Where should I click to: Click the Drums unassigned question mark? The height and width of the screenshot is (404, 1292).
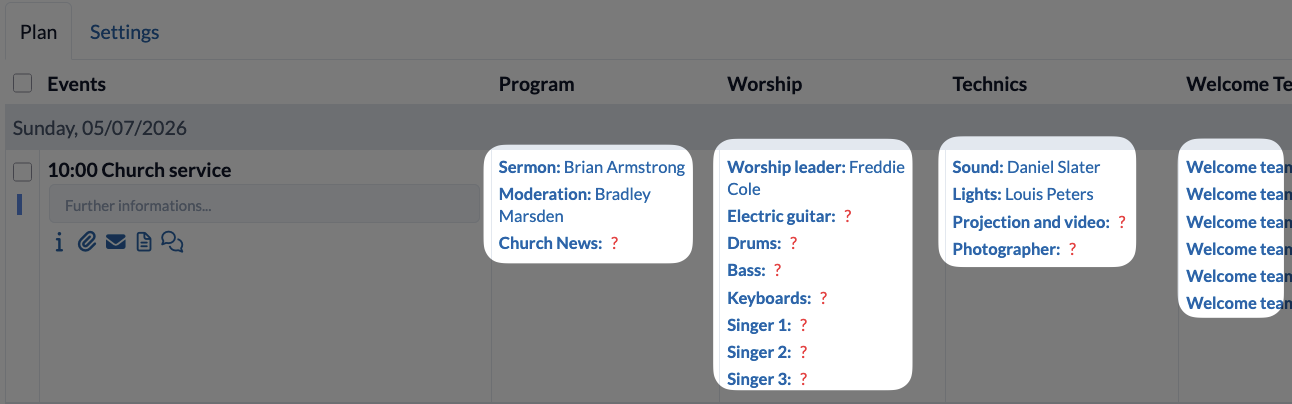[x=793, y=243]
